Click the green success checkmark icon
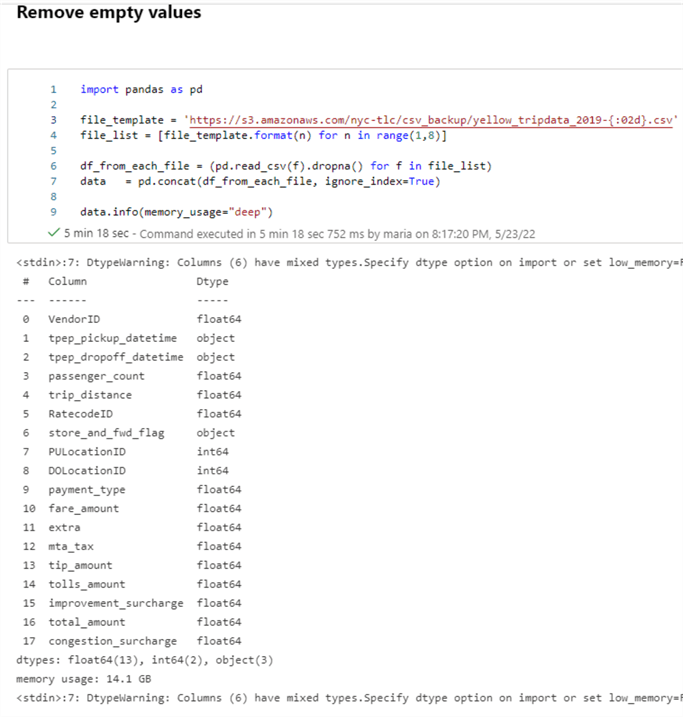The width and height of the screenshot is (683, 717). point(53,233)
